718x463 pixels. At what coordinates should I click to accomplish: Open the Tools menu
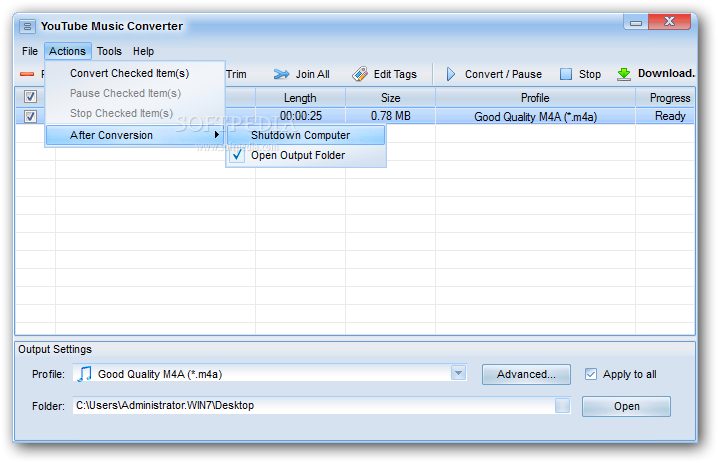(x=109, y=51)
